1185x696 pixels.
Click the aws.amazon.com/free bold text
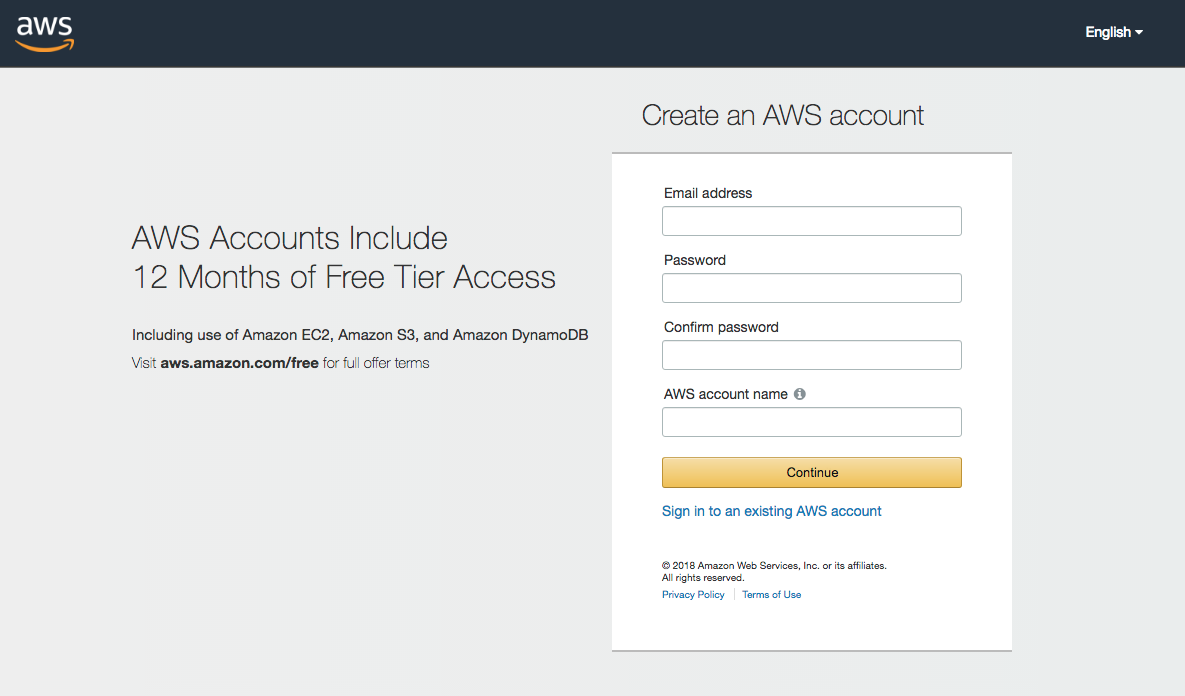coord(240,363)
